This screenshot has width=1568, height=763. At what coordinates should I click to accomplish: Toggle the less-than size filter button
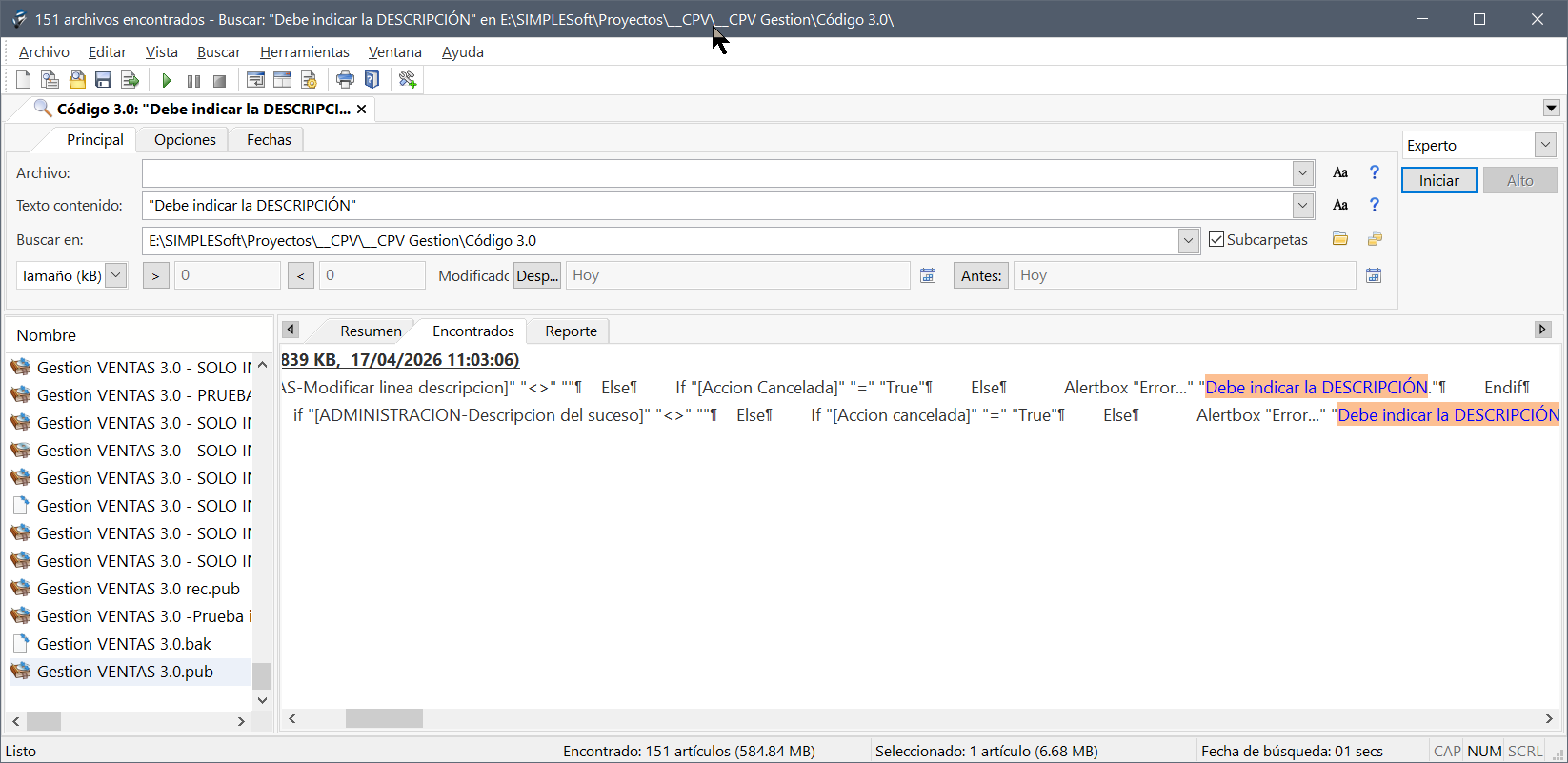click(301, 275)
